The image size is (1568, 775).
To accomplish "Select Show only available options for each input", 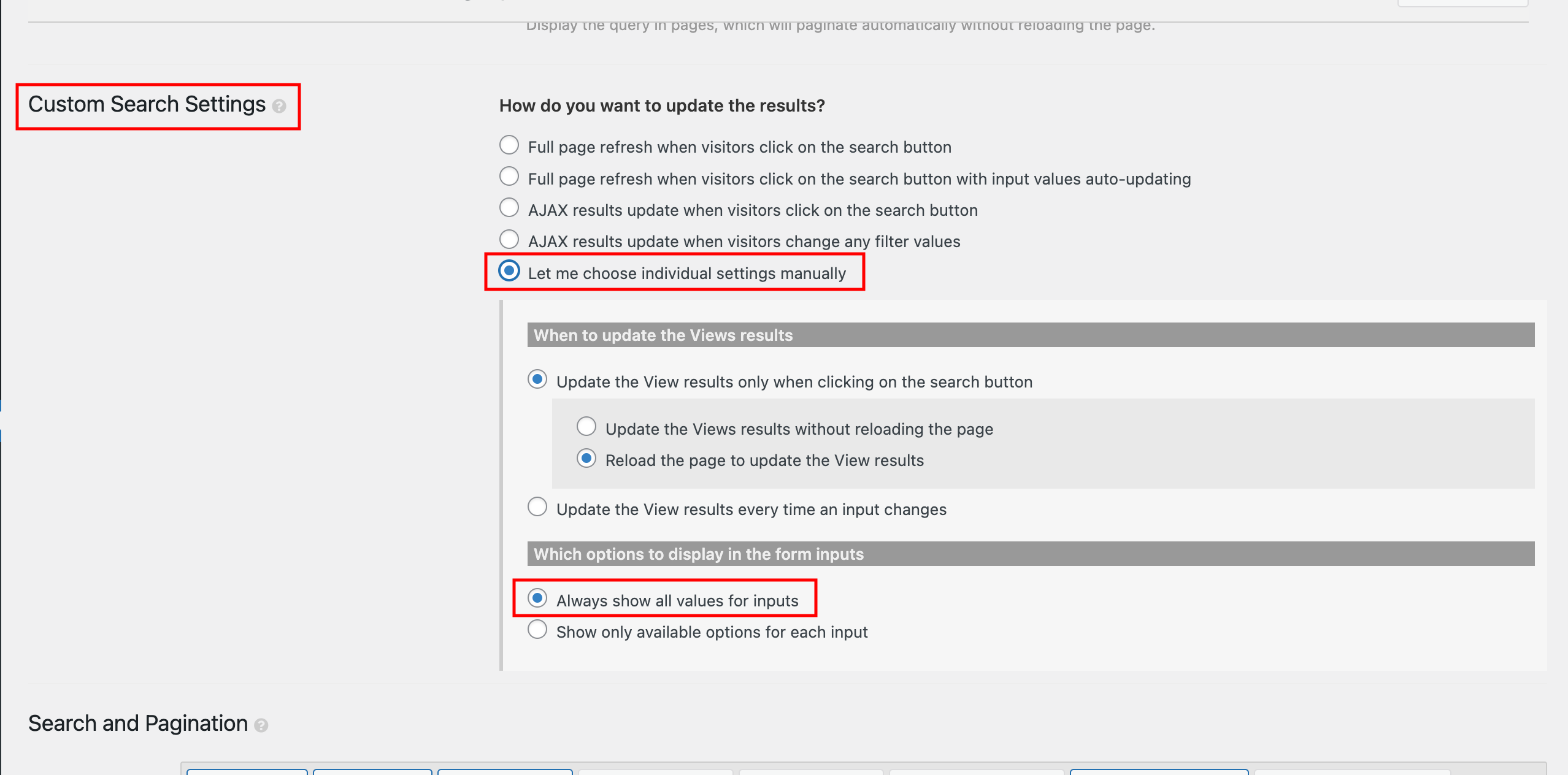I will click(537, 630).
